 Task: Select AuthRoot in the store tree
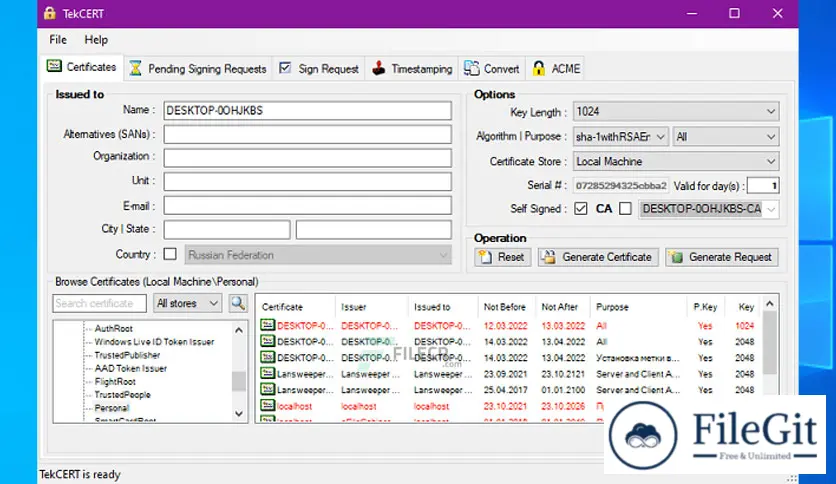(114, 329)
